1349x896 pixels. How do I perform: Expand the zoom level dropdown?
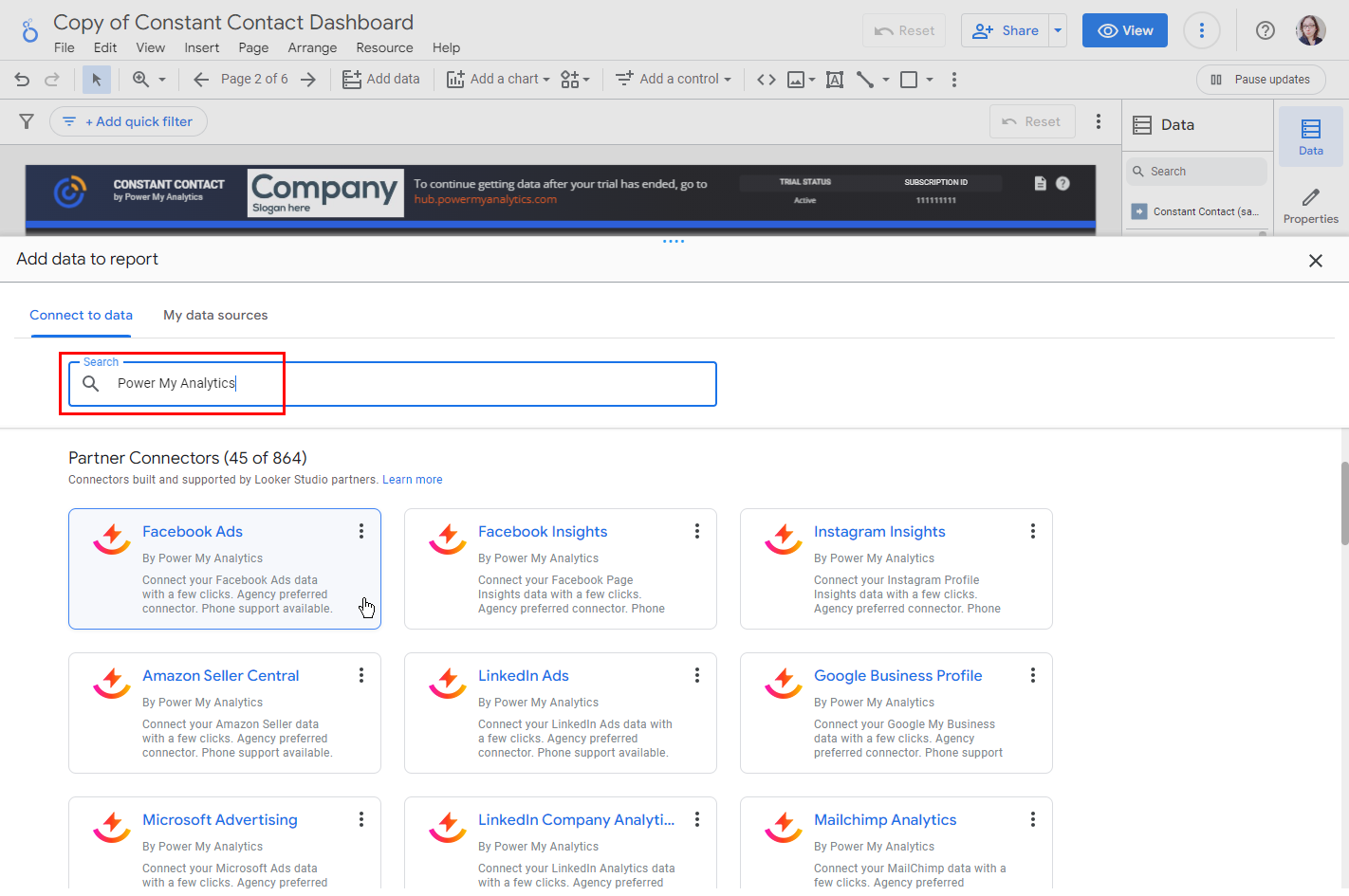[162, 80]
